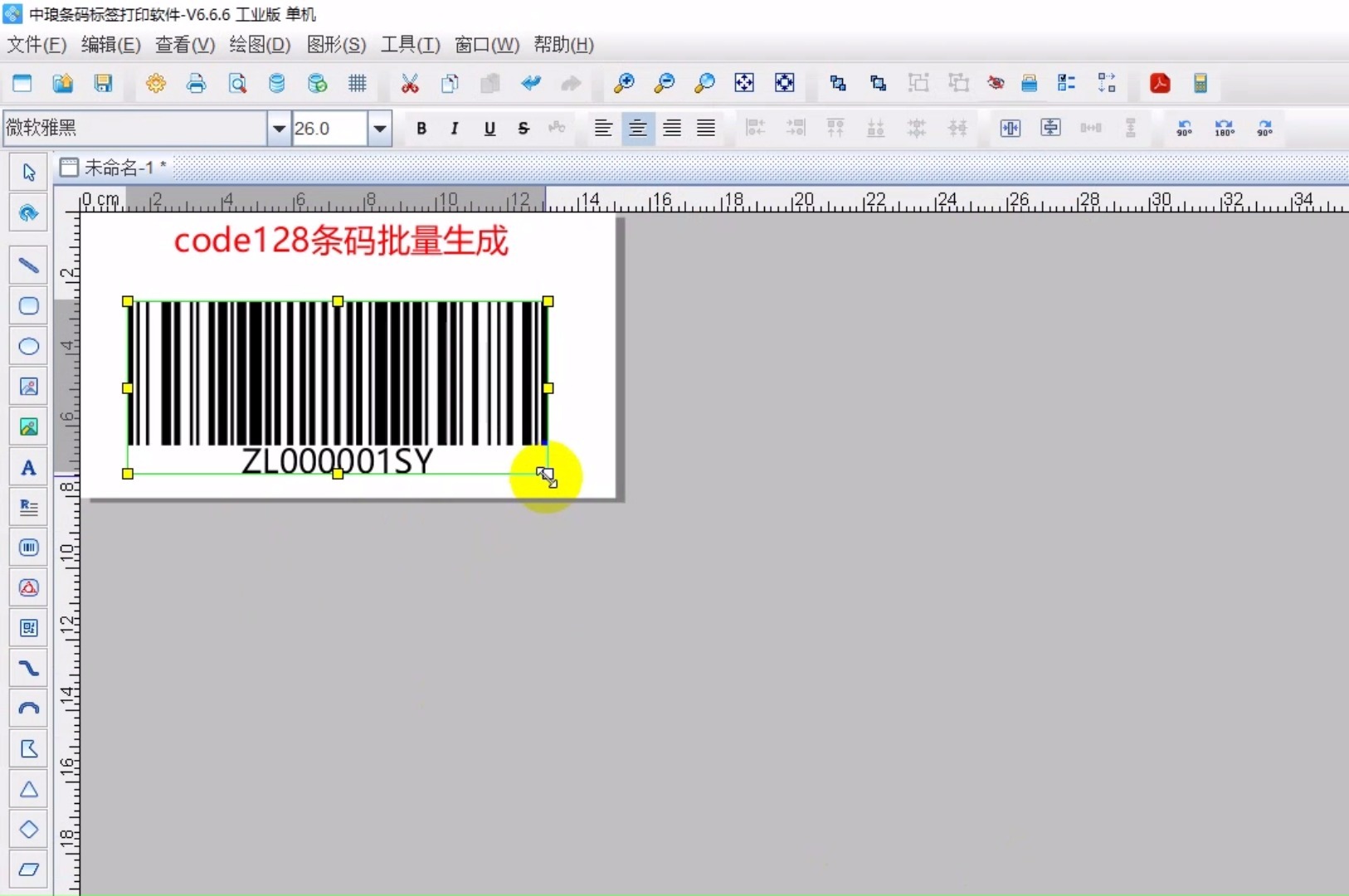Viewport: 1349px width, 896px height.
Task: Toggle italic text formatting
Action: [x=455, y=129]
